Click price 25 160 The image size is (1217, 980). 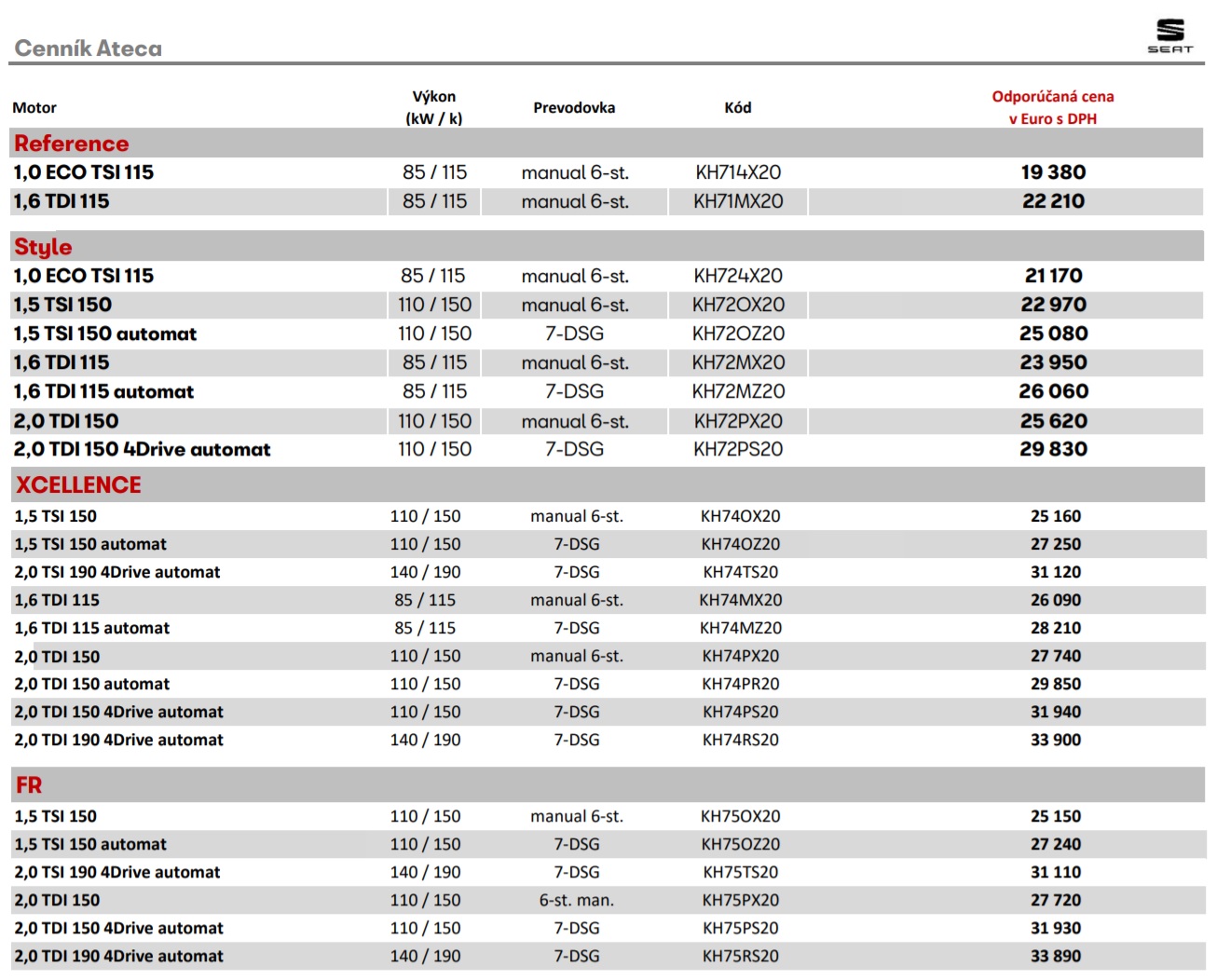pyautogui.click(x=1056, y=516)
